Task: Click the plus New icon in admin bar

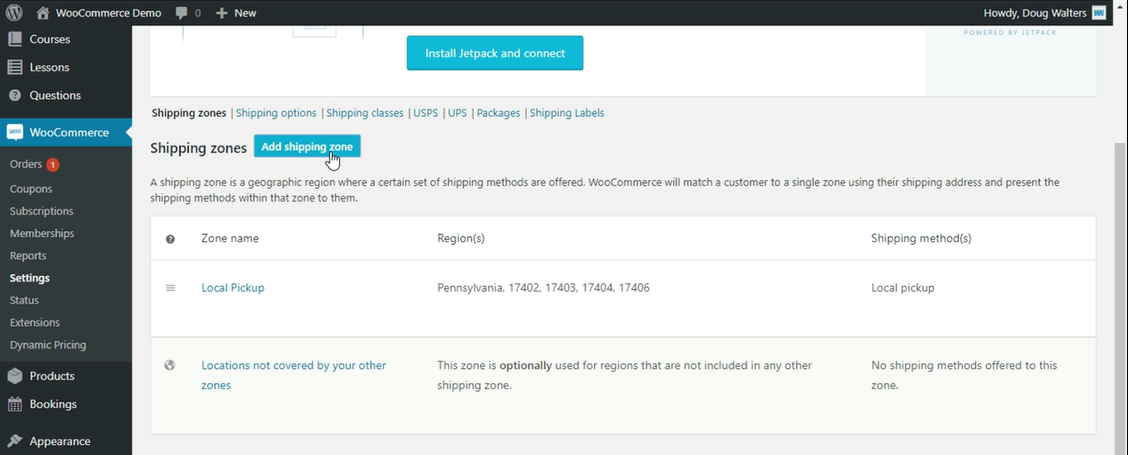Action: pos(222,13)
